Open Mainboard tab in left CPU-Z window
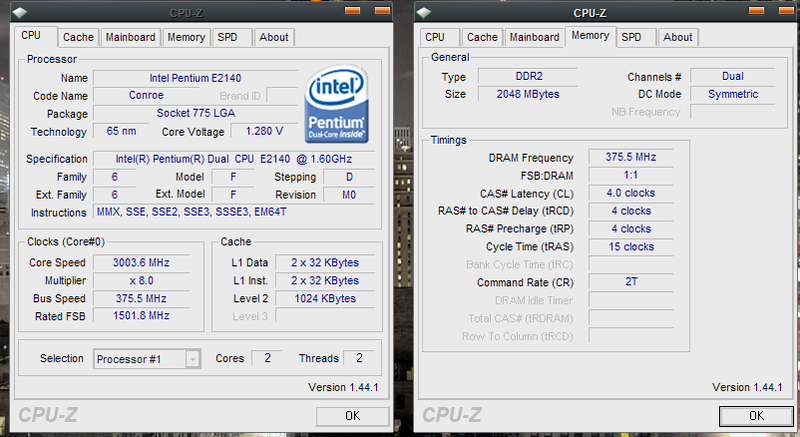Viewport: 800px width, 437px height. coord(131,37)
